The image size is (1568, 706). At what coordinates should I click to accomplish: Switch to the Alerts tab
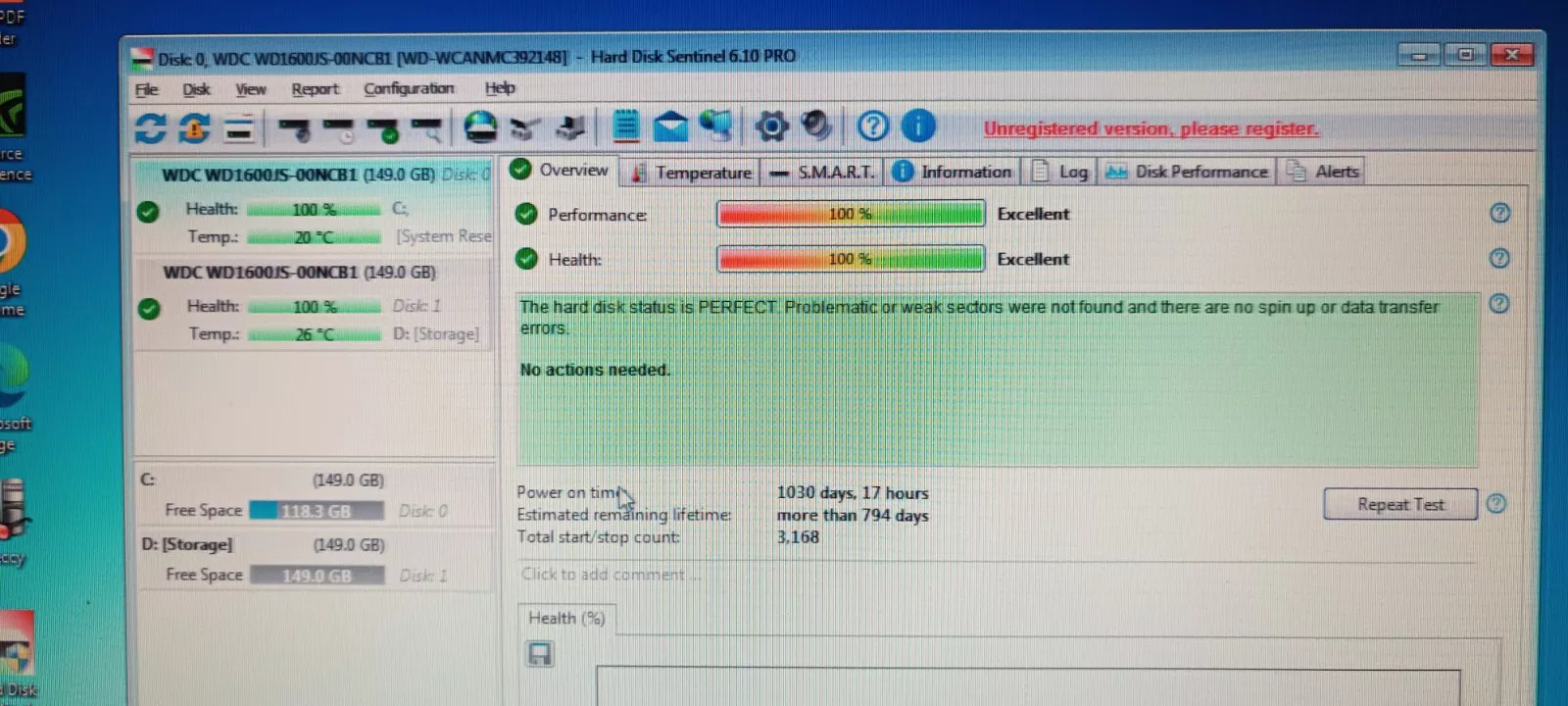(x=1322, y=172)
